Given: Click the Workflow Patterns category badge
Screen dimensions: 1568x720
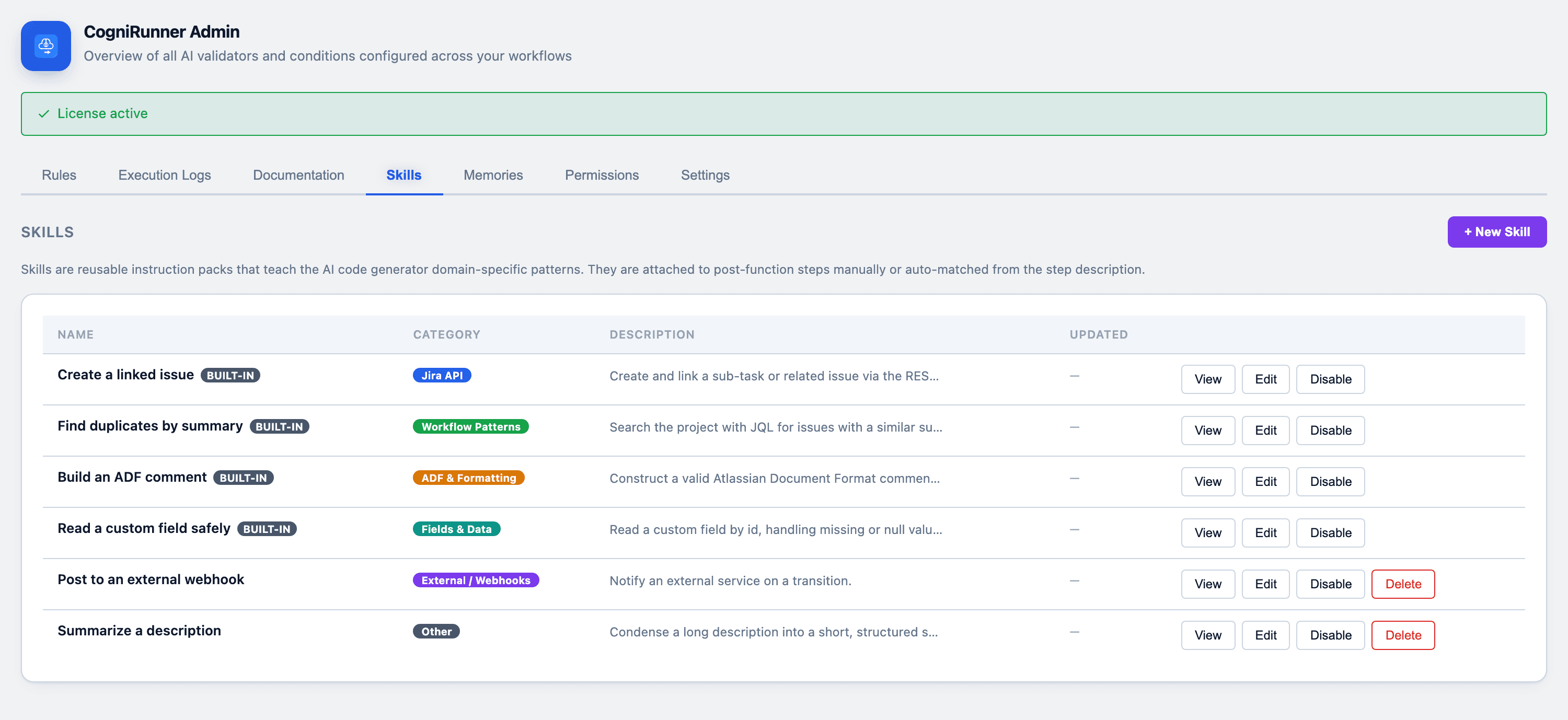Looking at the screenshot, I should click(x=470, y=427).
